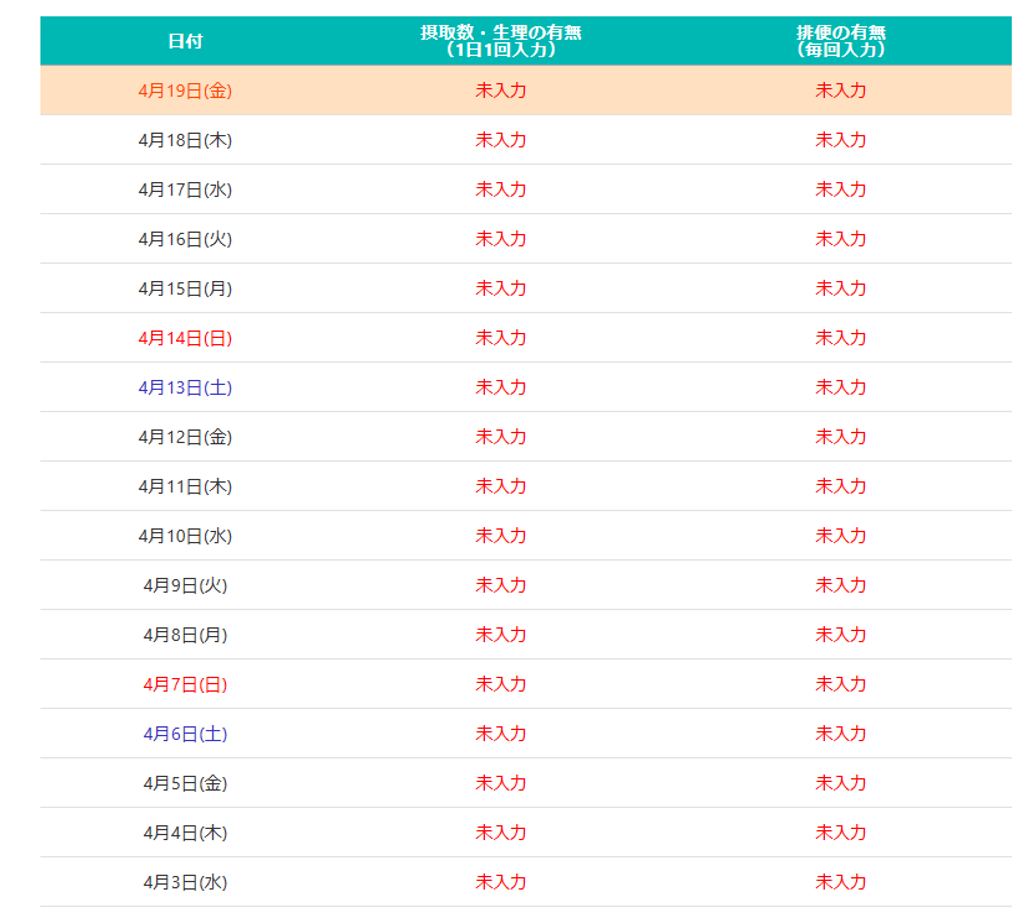
Task: Open 未入力 intake entry for 4月16日
Action: pyautogui.click(x=501, y=238)
